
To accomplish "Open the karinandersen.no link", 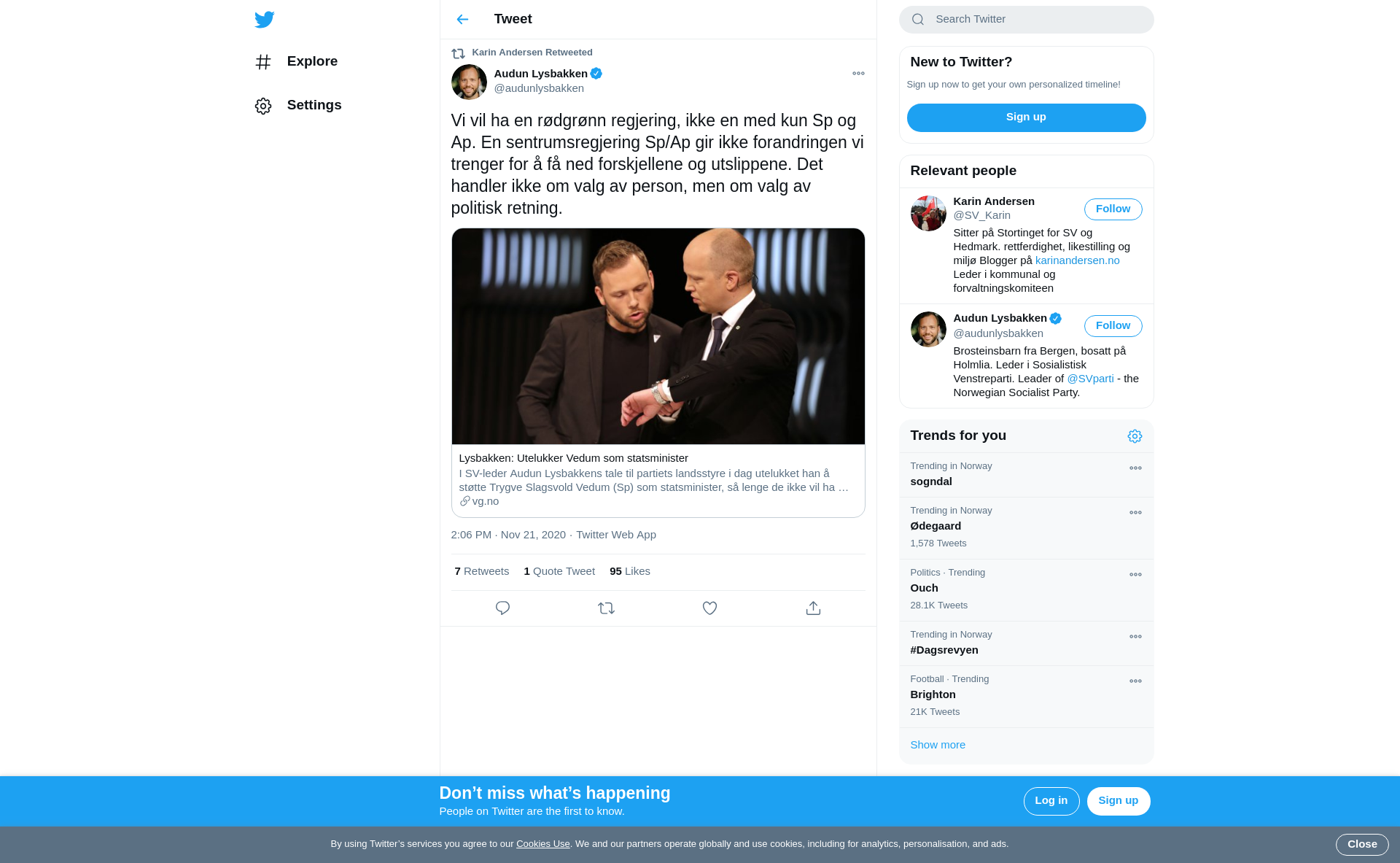I will pos(1077,260).
